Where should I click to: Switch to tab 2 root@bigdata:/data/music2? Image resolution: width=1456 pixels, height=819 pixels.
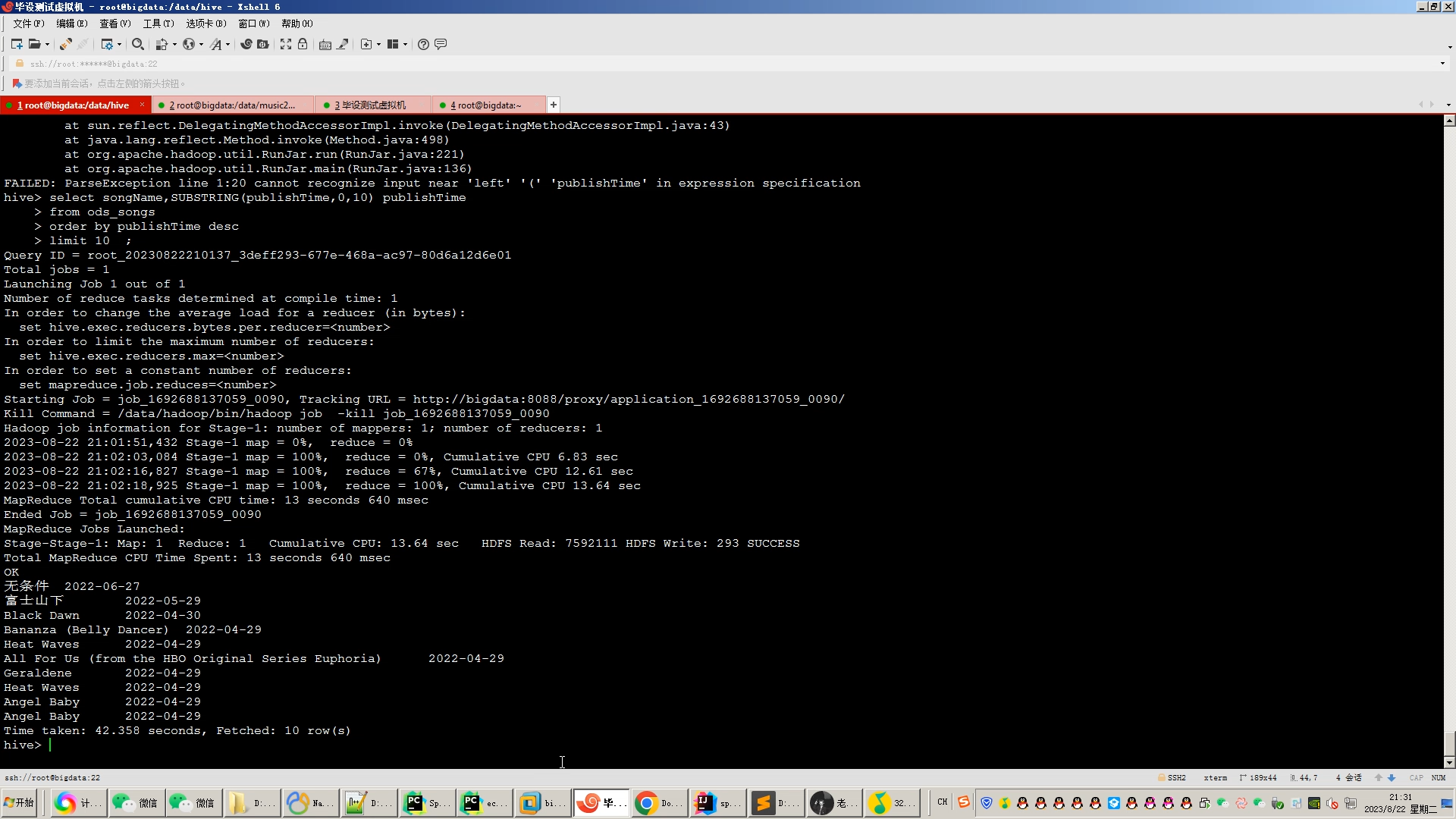tap(231, 105)
